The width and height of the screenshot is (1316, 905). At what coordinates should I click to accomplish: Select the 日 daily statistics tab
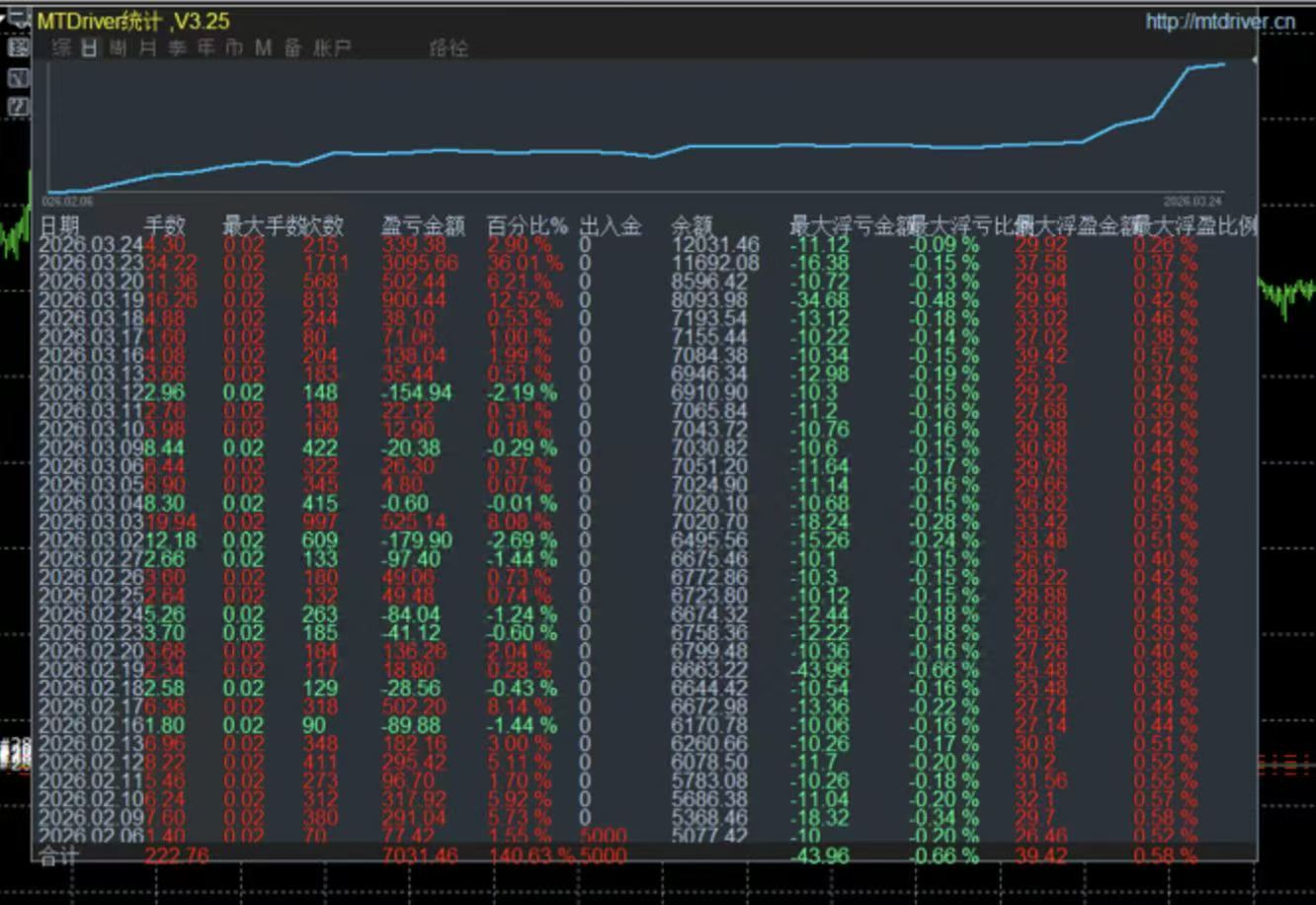click(90, 48)
